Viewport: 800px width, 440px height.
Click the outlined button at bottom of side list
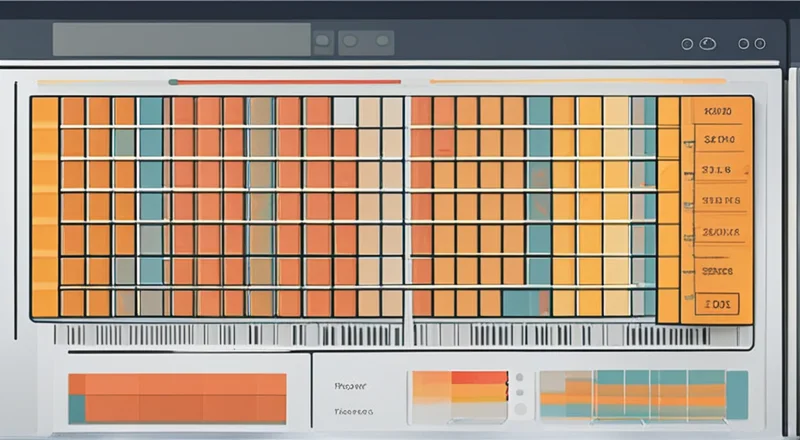pos(717,302)
